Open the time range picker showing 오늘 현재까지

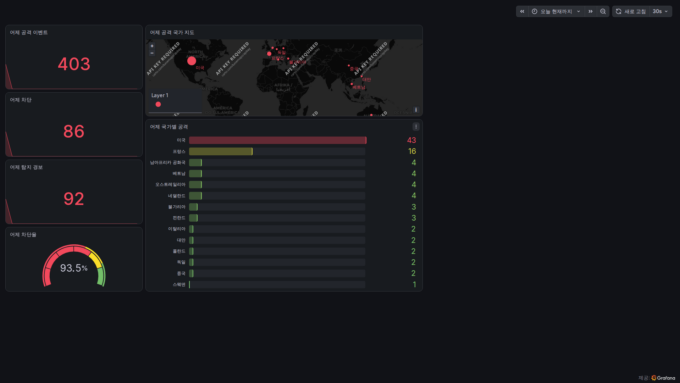click(x=556, y=11)
